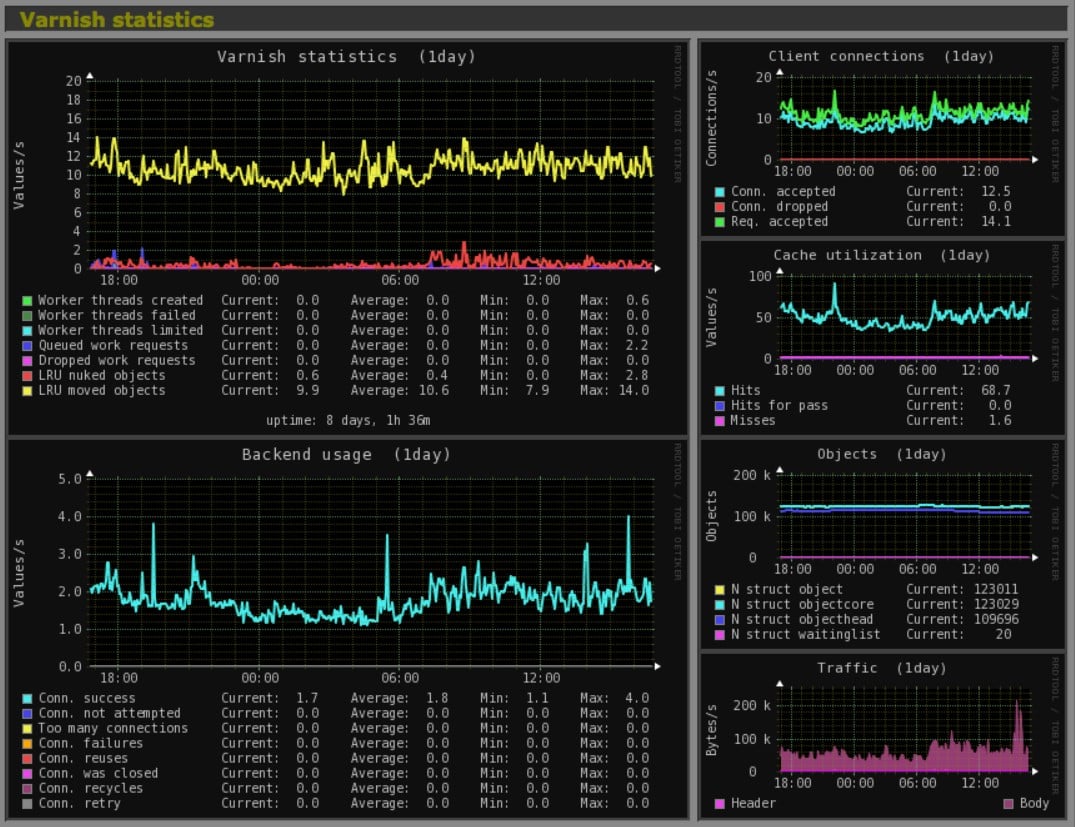Click the yellow Too many connections swatch

[27, 728]
